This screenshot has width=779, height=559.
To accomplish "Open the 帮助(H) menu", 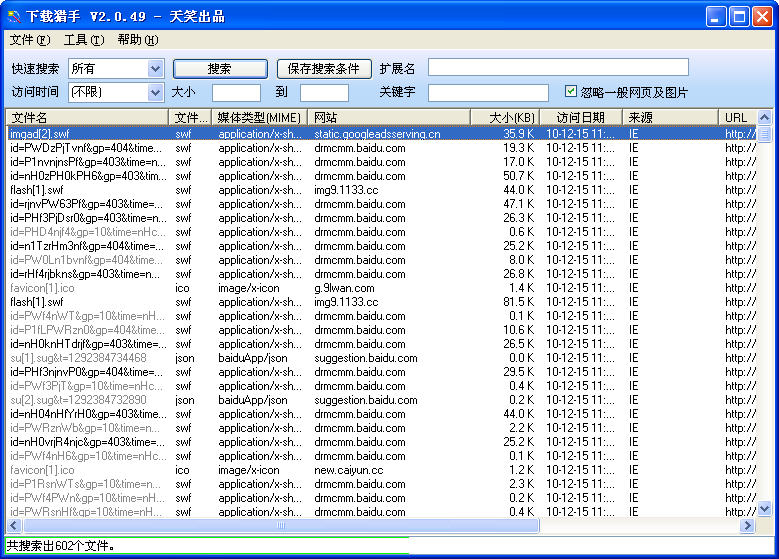I will (138, 40).
